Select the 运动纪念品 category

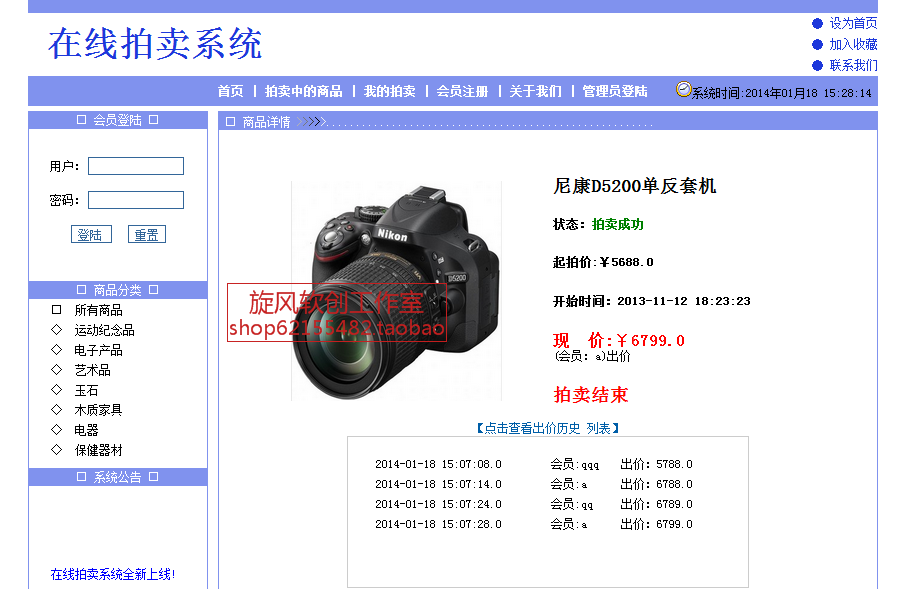(104, 330)
